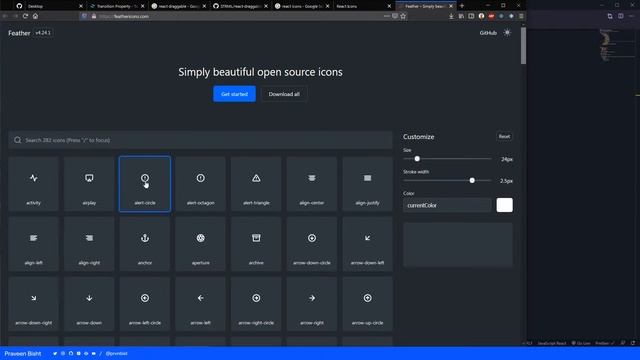Click the Size slider handle

point(417,159)
